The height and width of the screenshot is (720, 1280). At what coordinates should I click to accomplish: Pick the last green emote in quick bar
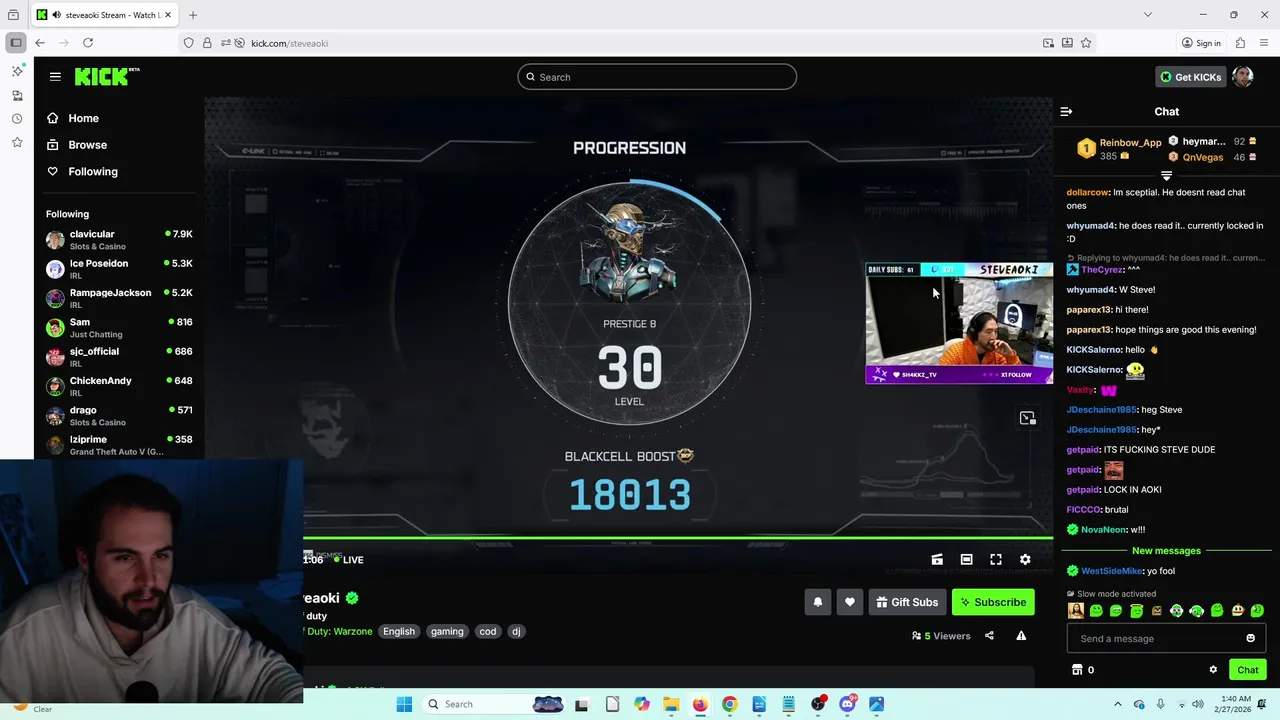click(1257, 611)
